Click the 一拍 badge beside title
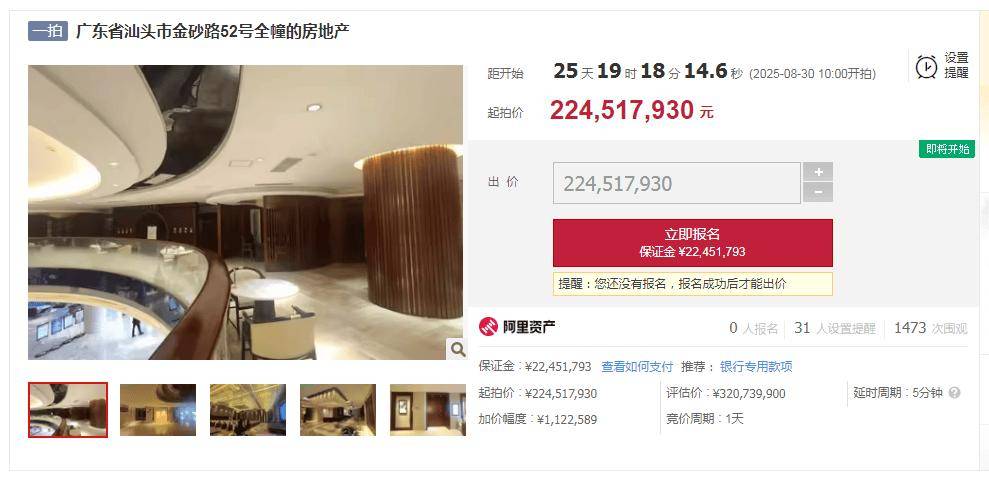This screenshot has width=989, height=482. point(48,31)
